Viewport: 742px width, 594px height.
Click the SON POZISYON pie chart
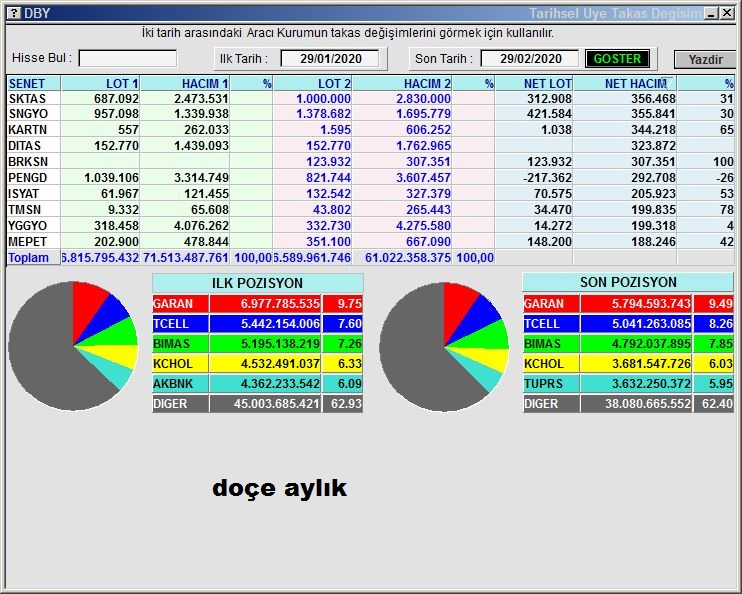tap(444, 347)
